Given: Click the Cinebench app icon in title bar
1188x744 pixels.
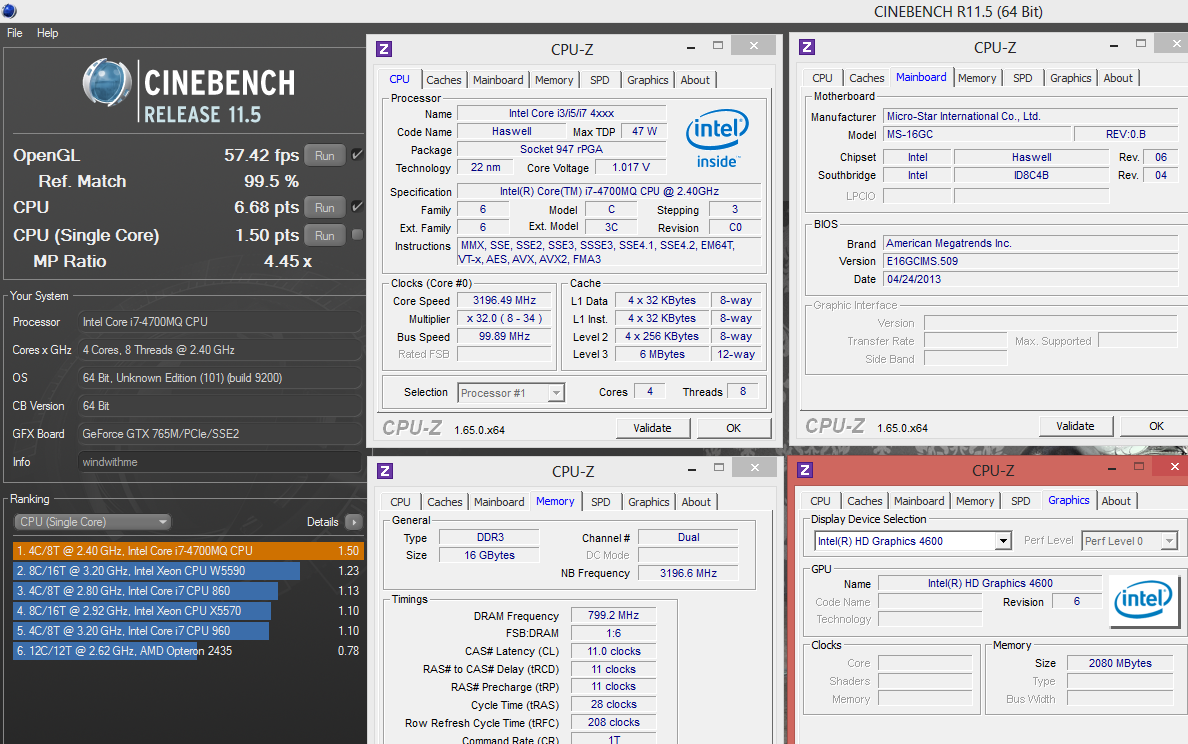Looking at the screenshot, I should pos(8,10).
